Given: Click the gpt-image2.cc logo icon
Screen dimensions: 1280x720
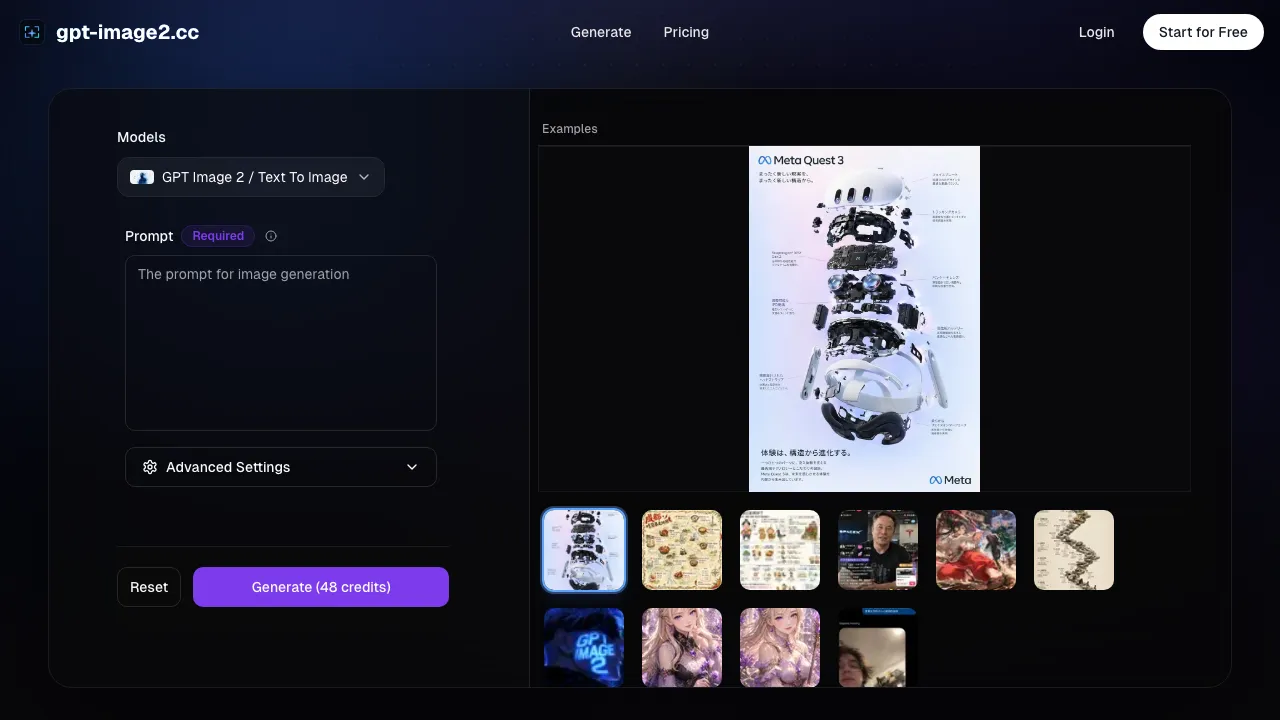Looking at the screenshot, I should [32, 32].
